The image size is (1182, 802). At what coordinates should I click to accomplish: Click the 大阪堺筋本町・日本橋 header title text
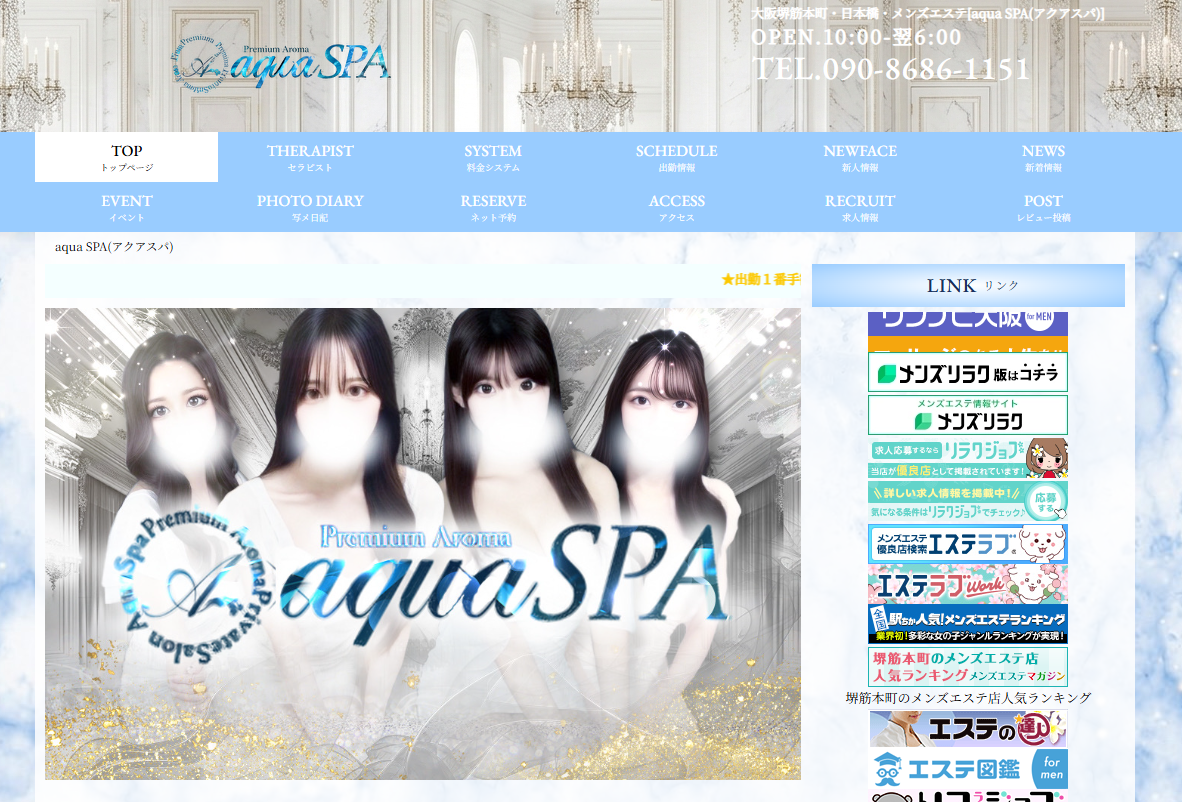(x=928, y=14)
